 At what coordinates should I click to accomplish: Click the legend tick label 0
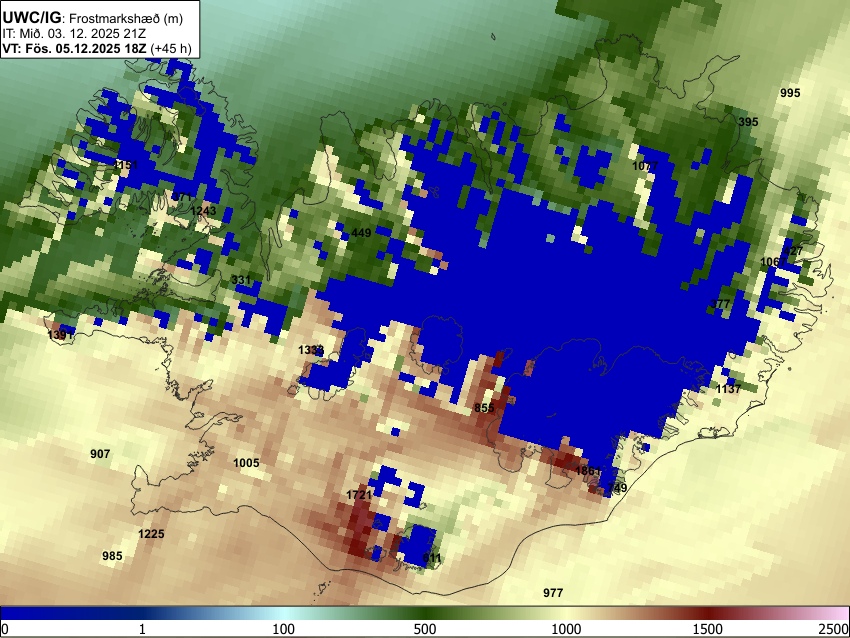(x=5, y=629)
